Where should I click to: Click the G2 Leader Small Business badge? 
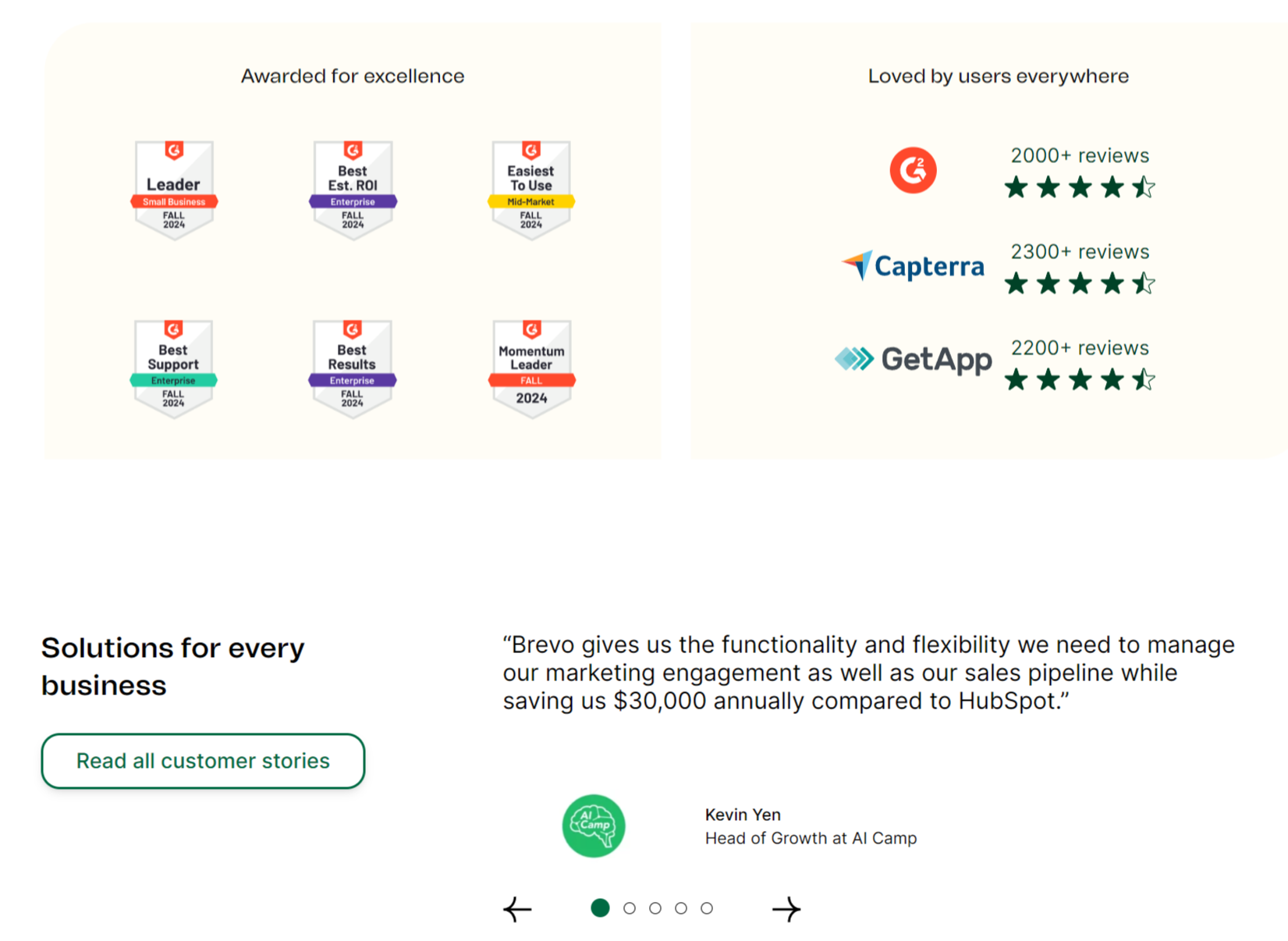coord(174,190)
